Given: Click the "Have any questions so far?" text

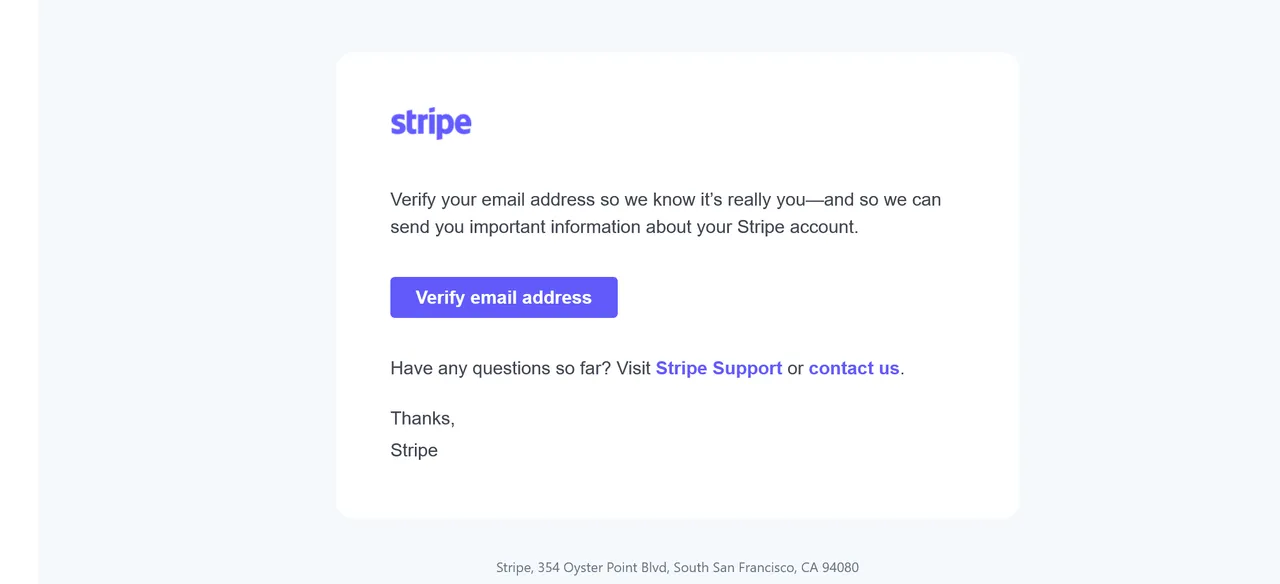Looking at the screenshot, I should point(501,368).
